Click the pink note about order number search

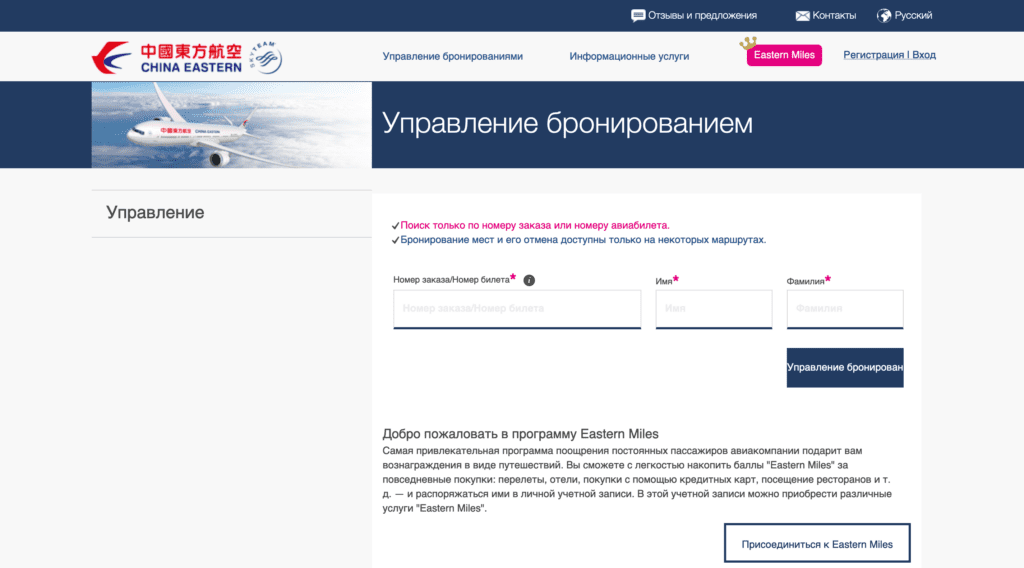[534, 225]
